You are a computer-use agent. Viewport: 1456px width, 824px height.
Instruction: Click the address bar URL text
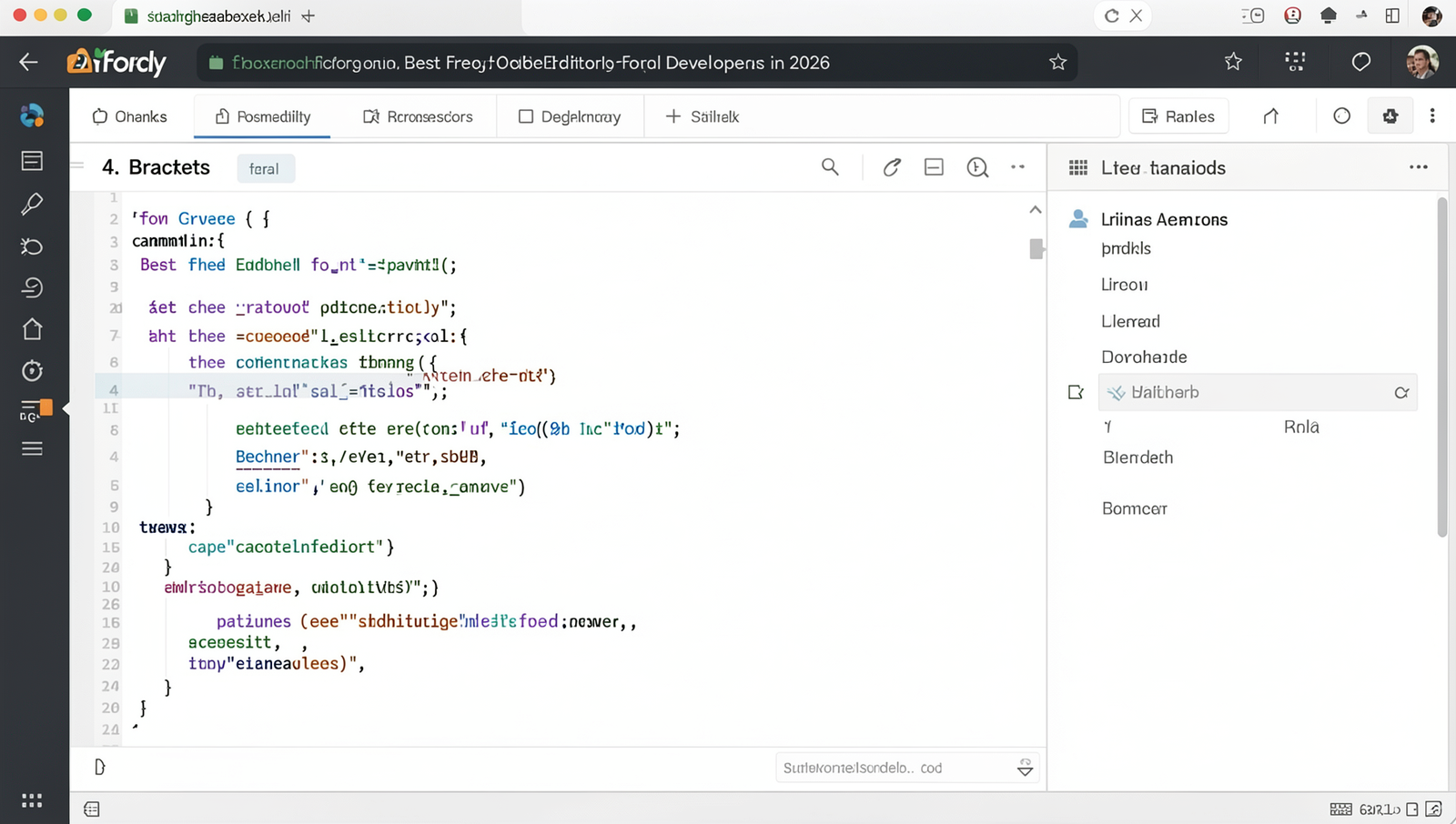coord(531,63)
